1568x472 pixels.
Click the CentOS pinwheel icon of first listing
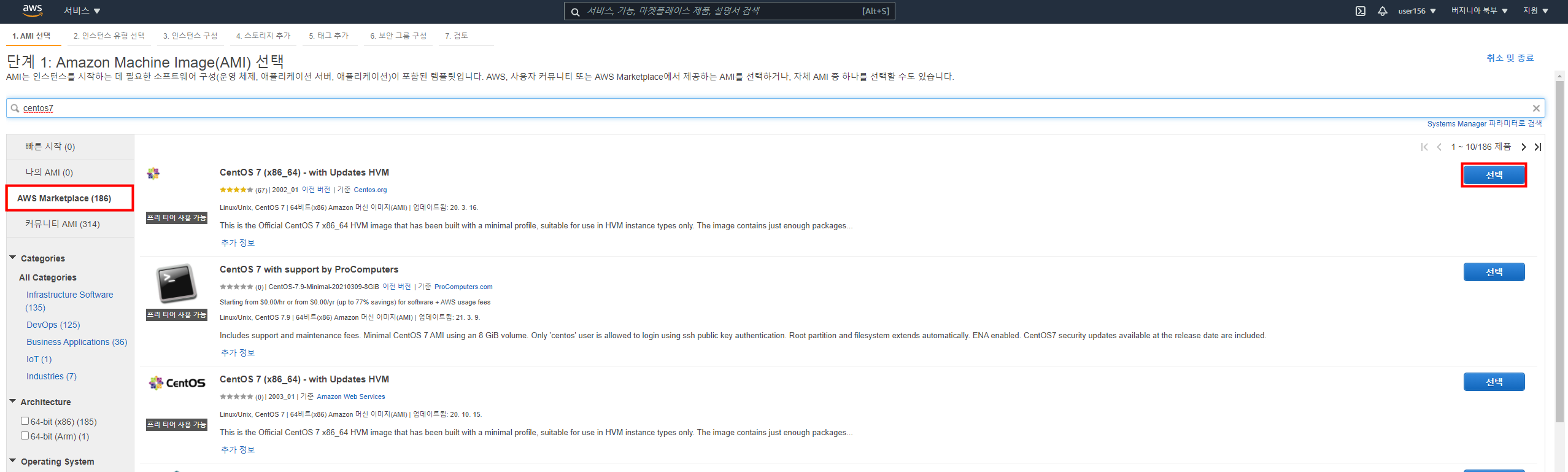(153, 174)
